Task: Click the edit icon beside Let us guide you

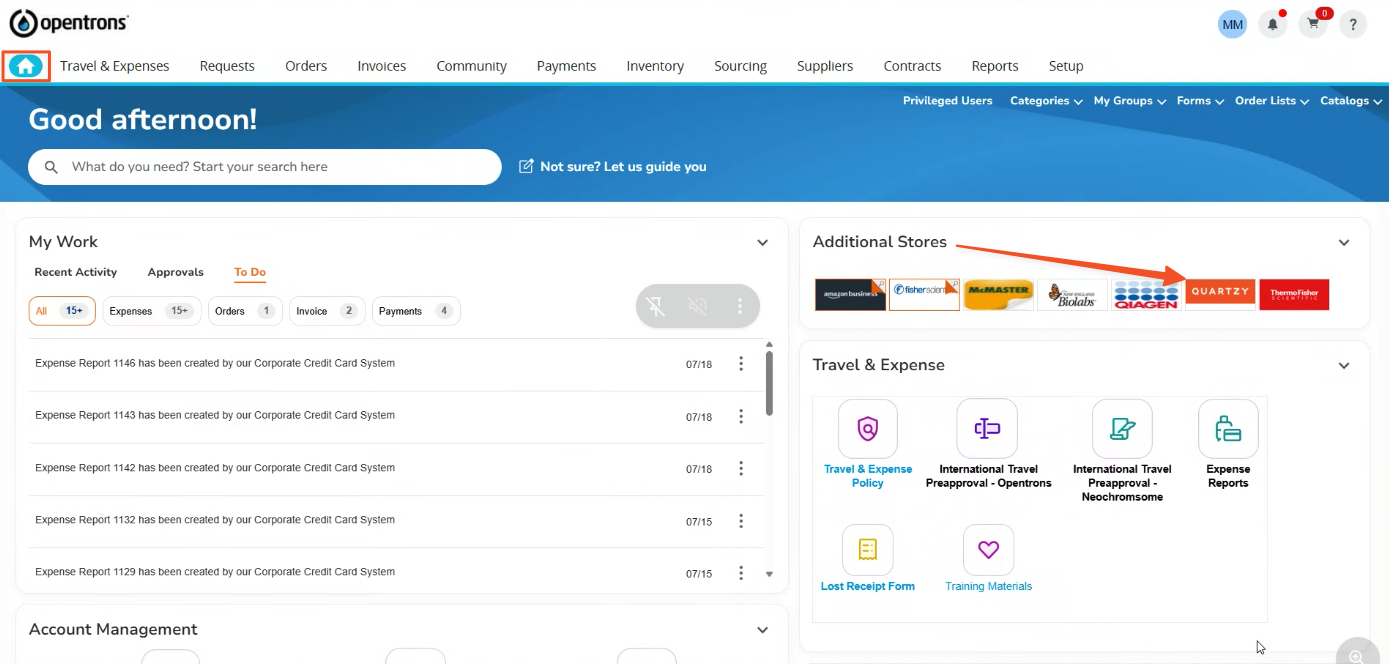Action: (526, 167)
